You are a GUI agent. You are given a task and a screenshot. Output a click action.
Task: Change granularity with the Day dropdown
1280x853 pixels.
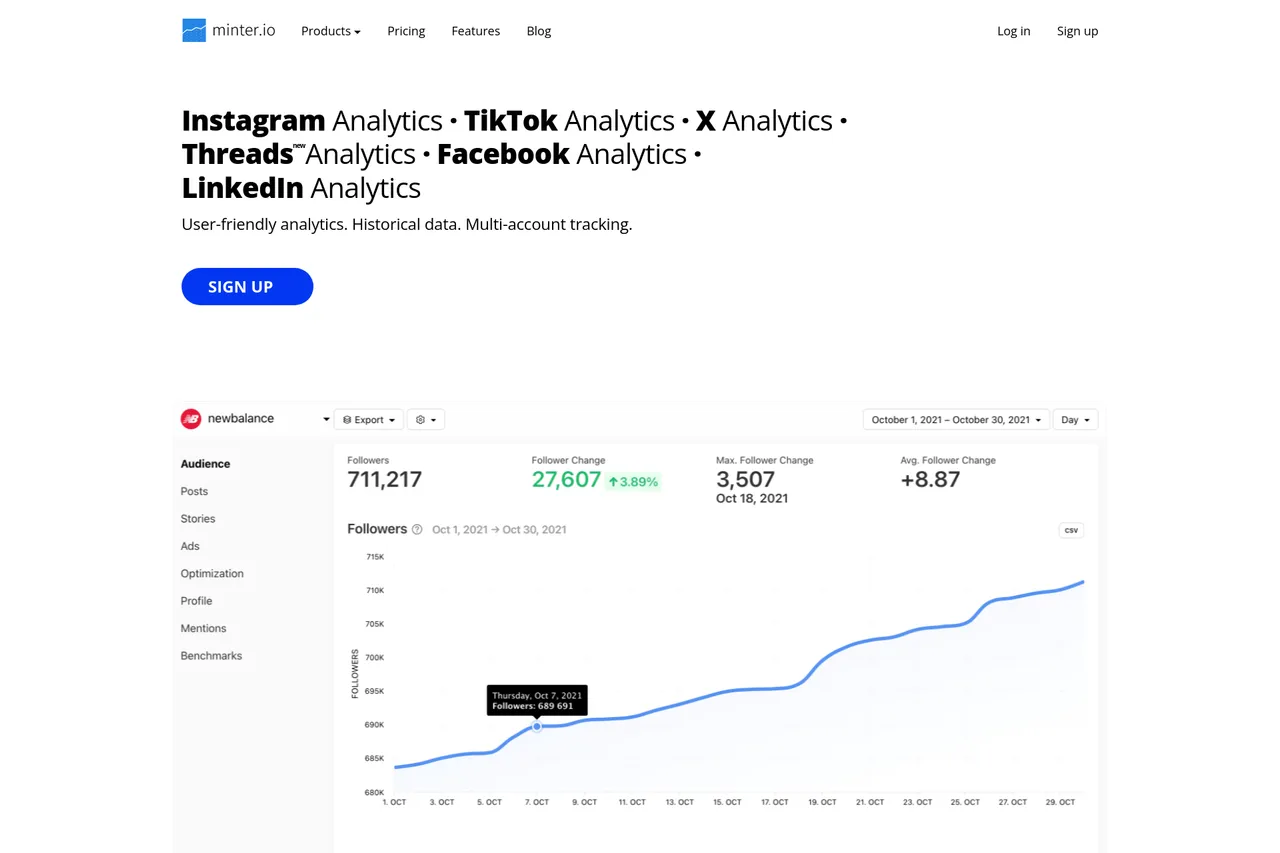click(1075, 419)
